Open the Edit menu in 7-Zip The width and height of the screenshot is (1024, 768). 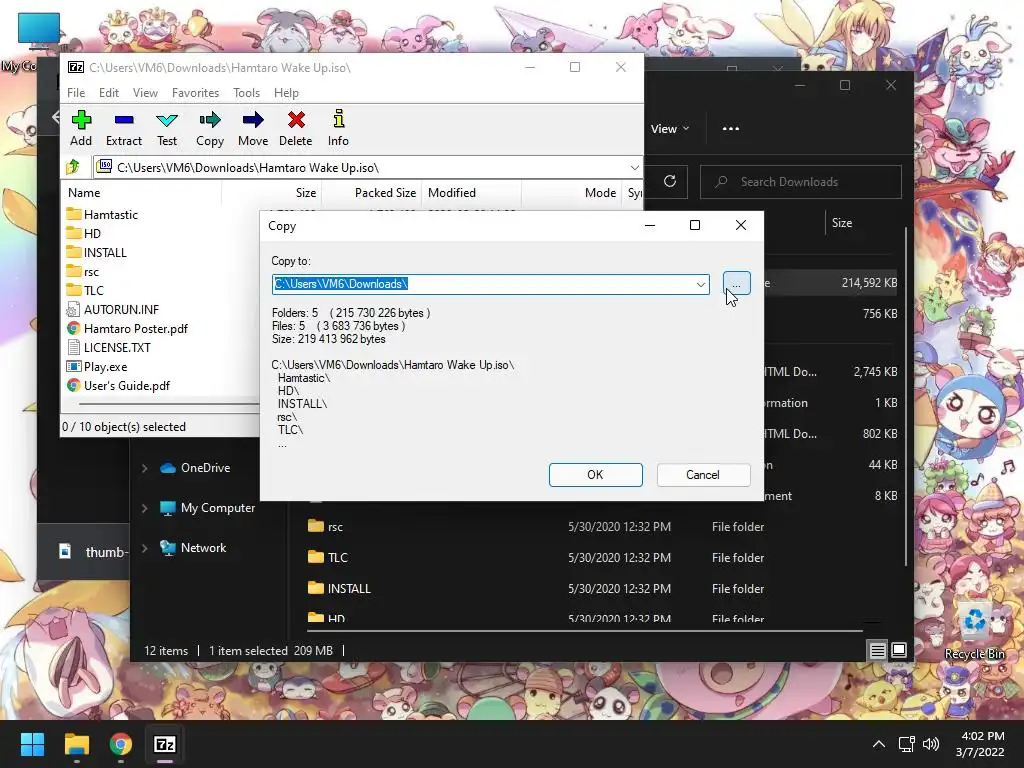[x=108, y=93]
